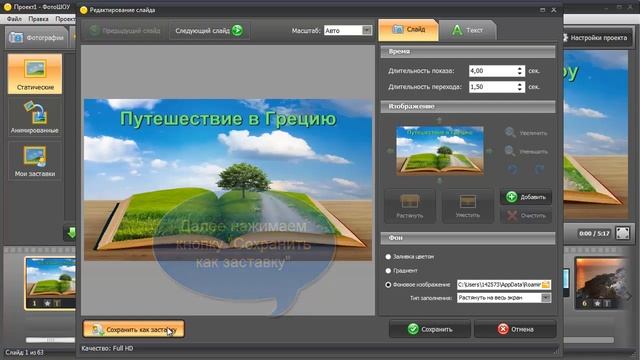
Task: Browse background image folder icon
Action: pos(546,284)
